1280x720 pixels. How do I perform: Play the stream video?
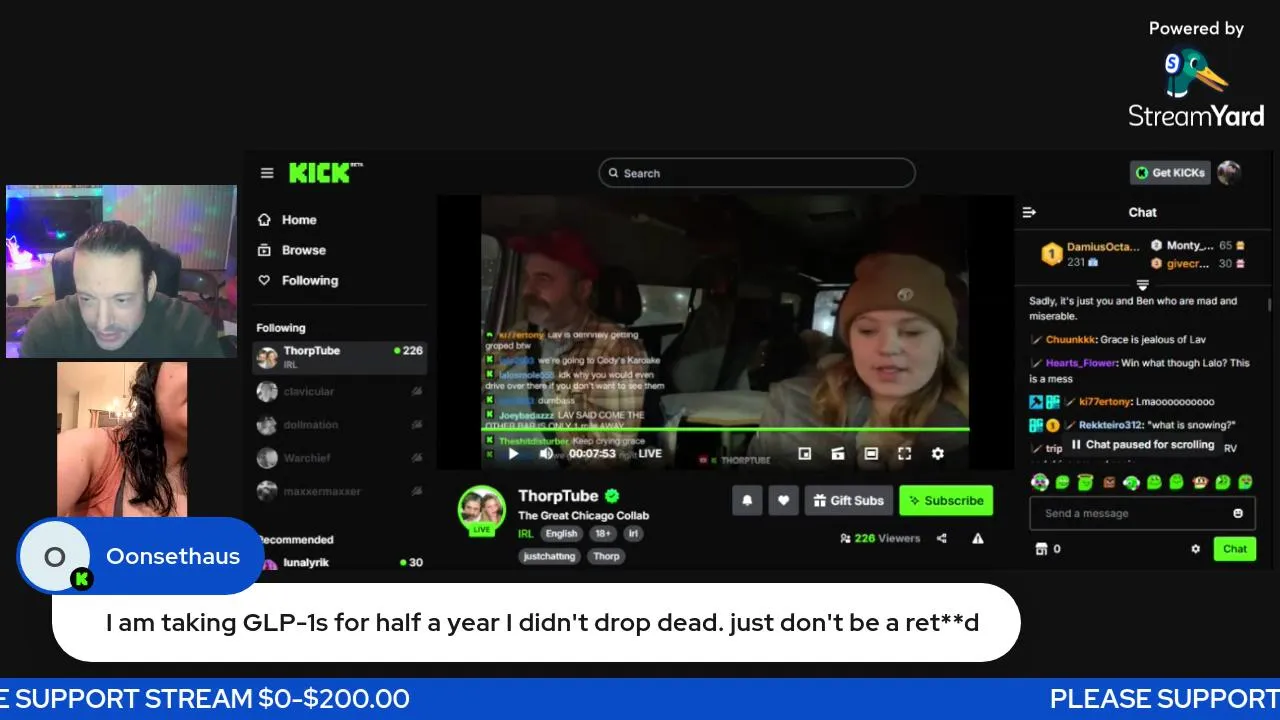click(513, 453)
